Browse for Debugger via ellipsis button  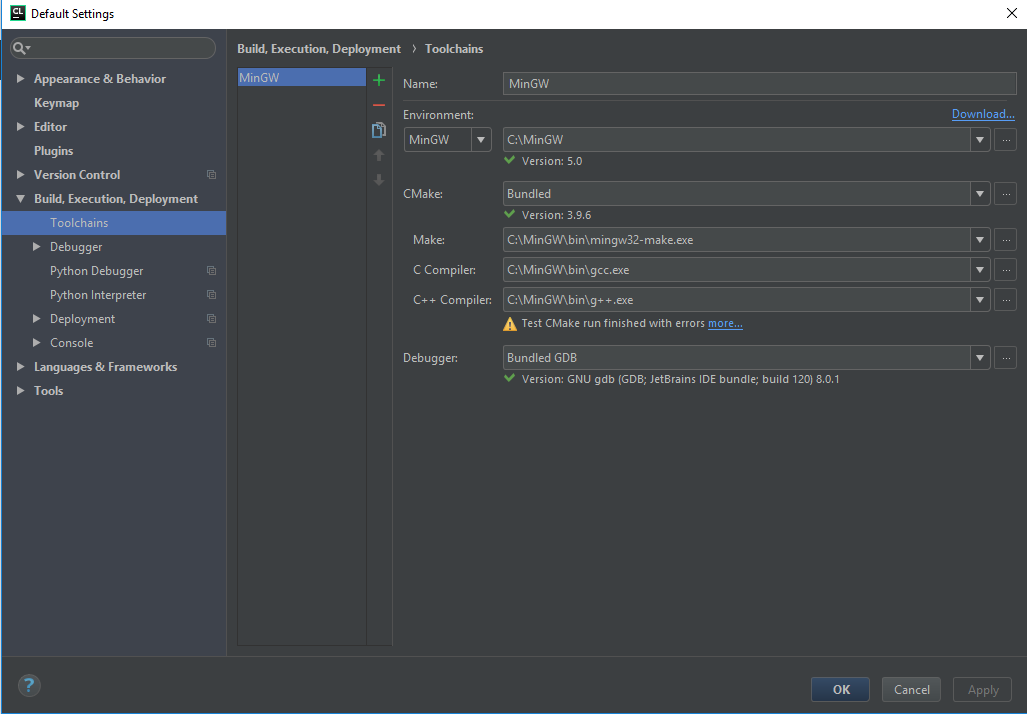point(1005,358)
